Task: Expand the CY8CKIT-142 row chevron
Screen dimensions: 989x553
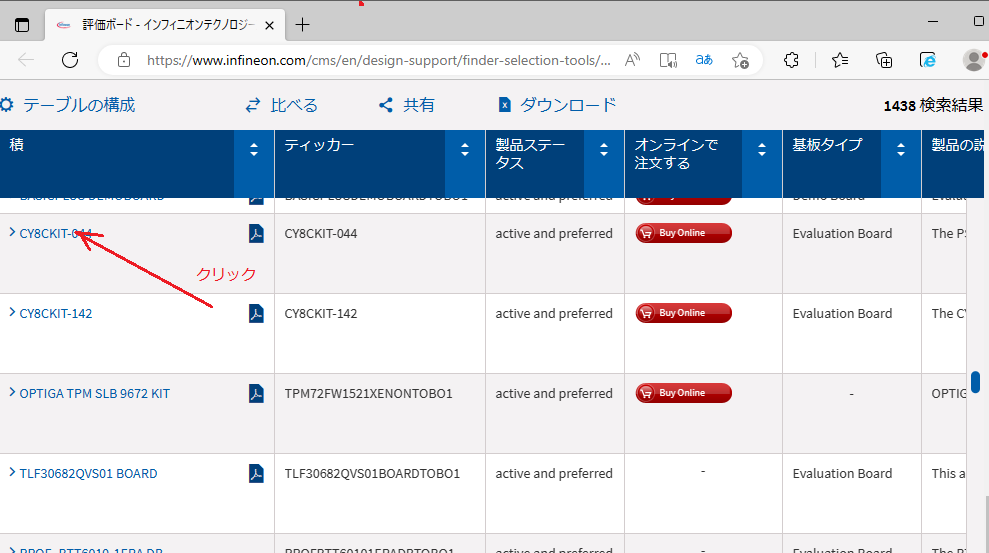Action: click(12, 312)
